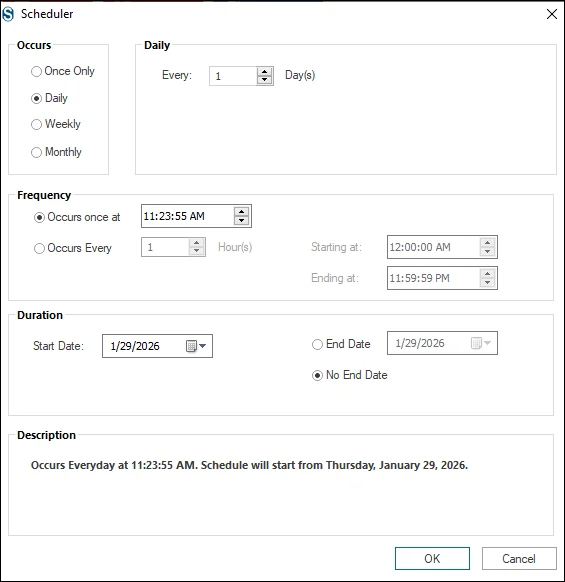Image resolution: width=565 pixels, height=582 pixels.
Task: Decrease the Occurs once at time
Action: pyautogui.click(x=241, y=220)
